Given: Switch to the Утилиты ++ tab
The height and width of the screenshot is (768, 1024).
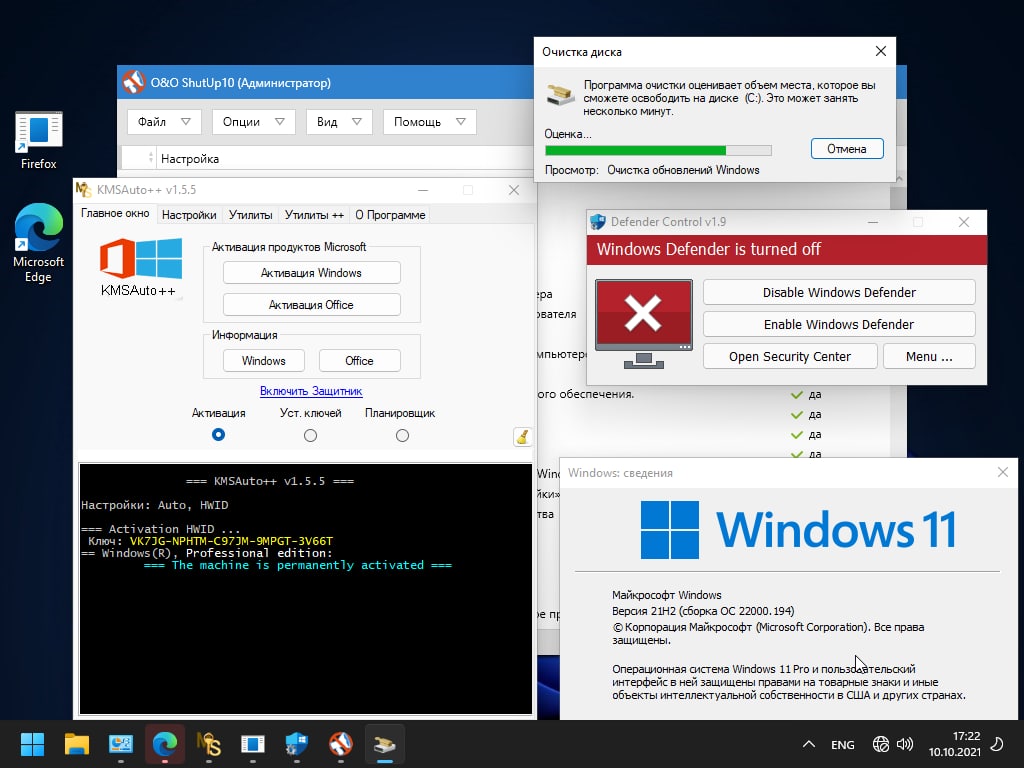Looking at the screenshot, I should point(314,215).
